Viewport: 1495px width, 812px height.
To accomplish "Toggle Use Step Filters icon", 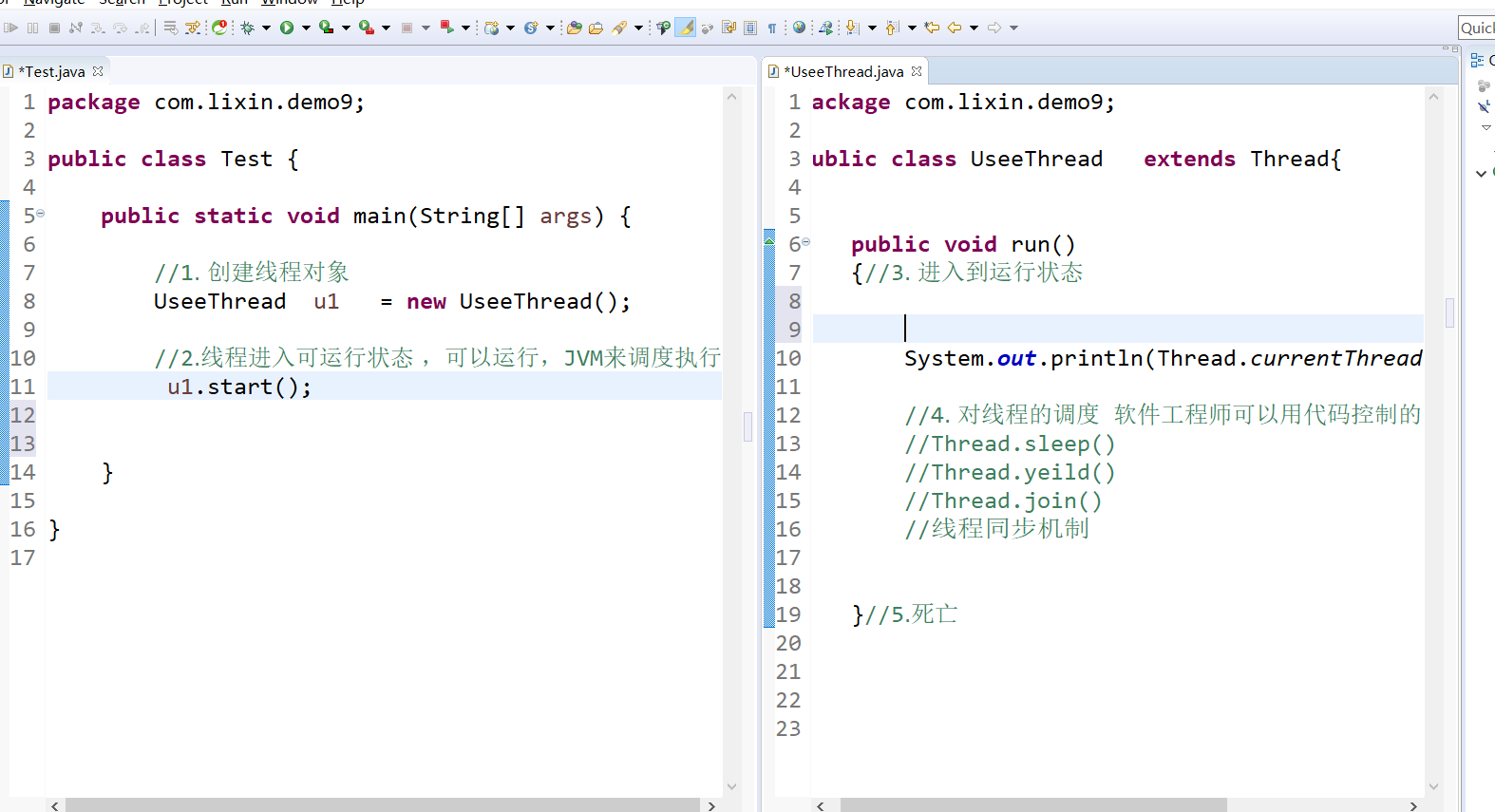I will point(192,28).
